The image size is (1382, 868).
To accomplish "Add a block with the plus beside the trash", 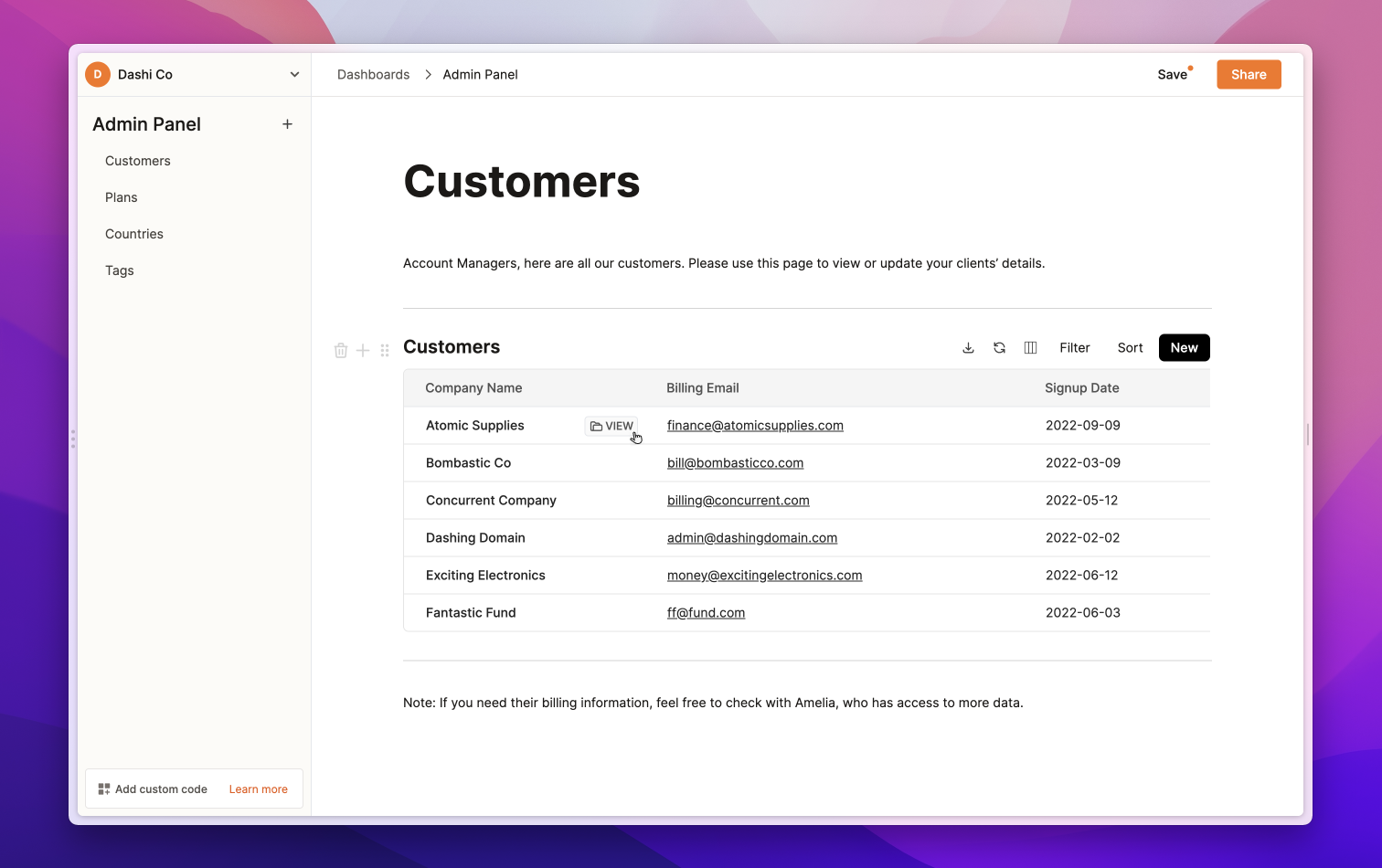I will 363,351.
